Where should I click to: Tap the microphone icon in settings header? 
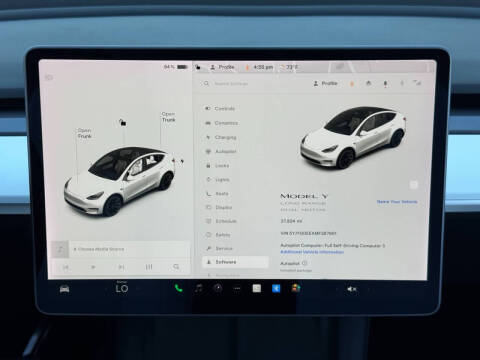point(385,84)
